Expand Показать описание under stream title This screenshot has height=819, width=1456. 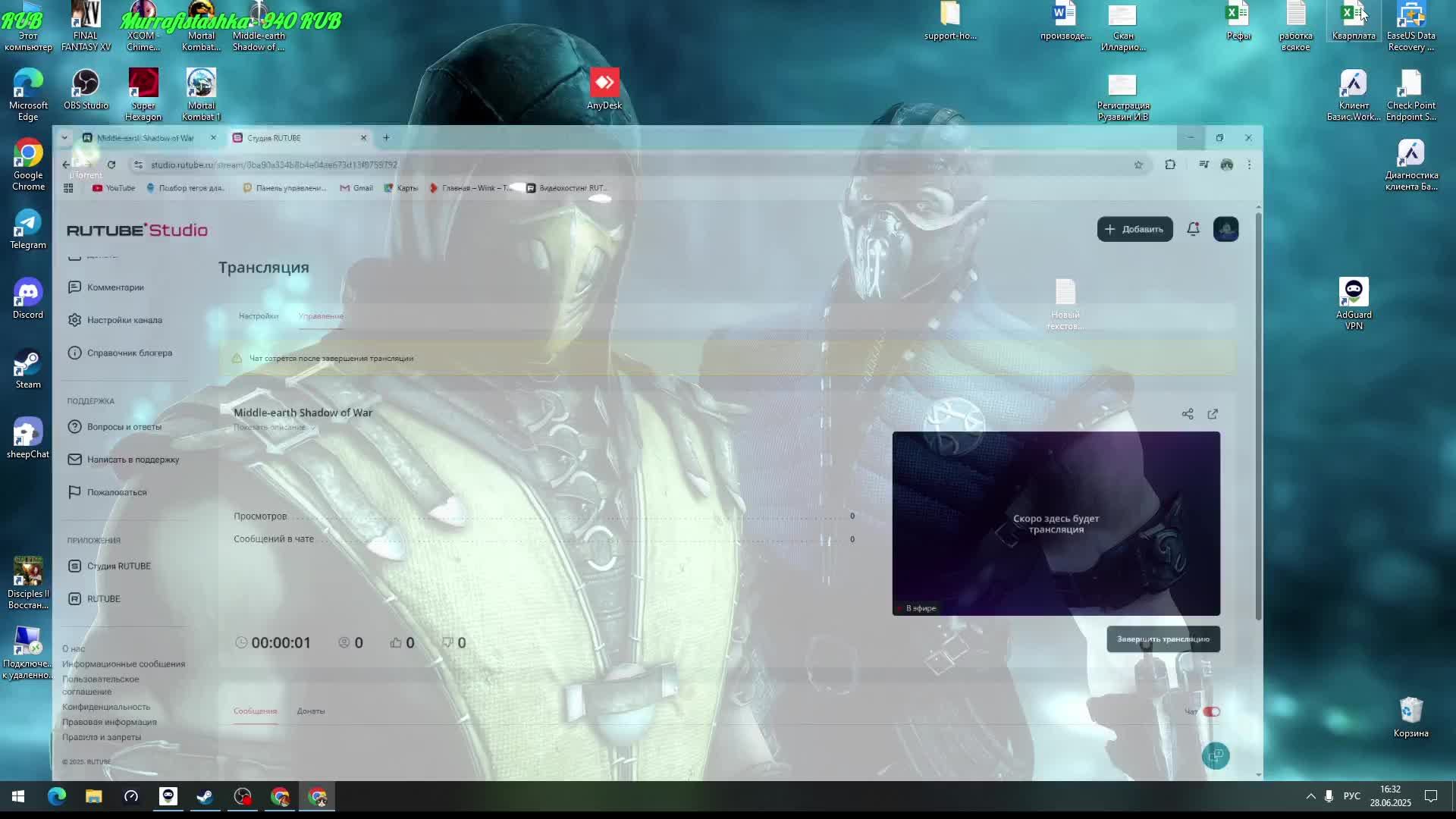click(275, 428)
